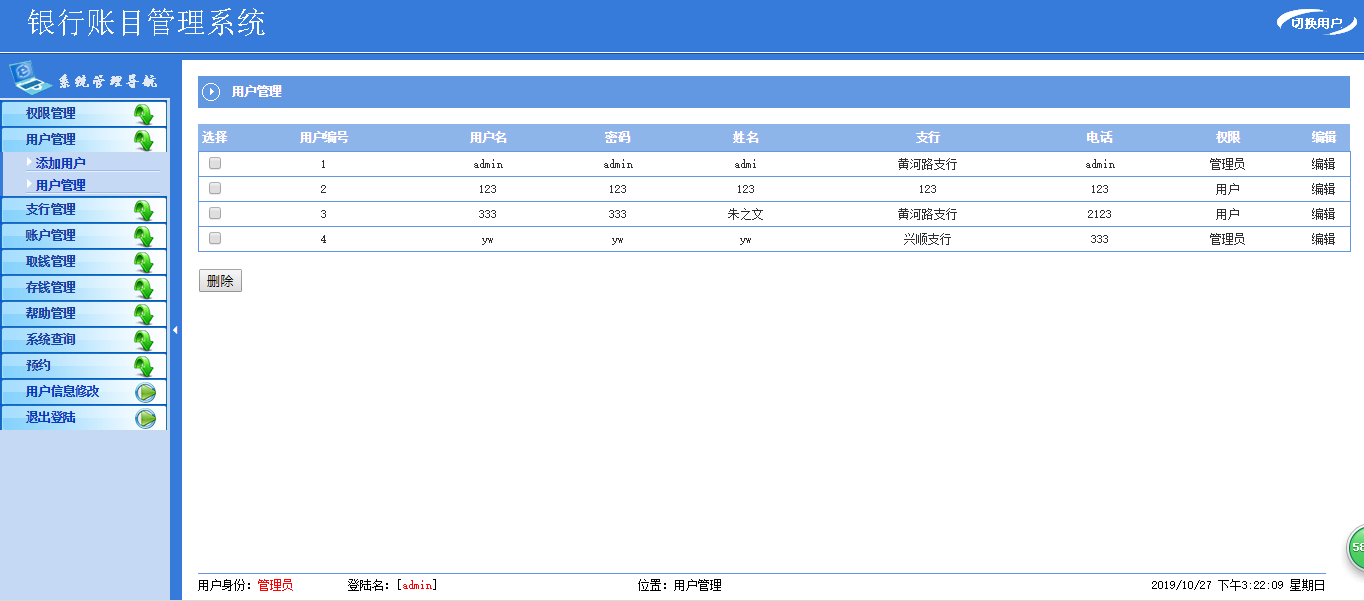This screenshot has height=601, width=1364.
Task: Click green arrow icon beside 用户管理 menu
Action: pyautogui.click(x=144, y=140)
